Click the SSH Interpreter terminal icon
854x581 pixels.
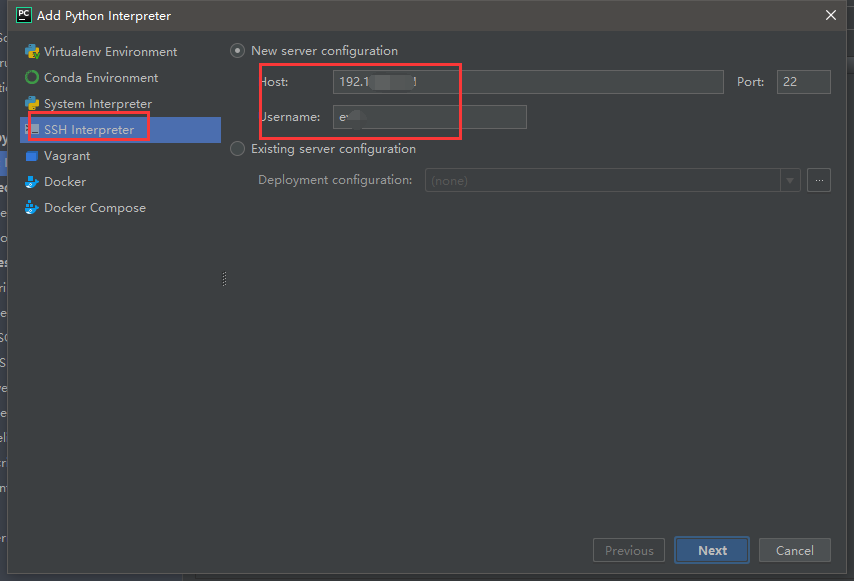click(32, 130)
